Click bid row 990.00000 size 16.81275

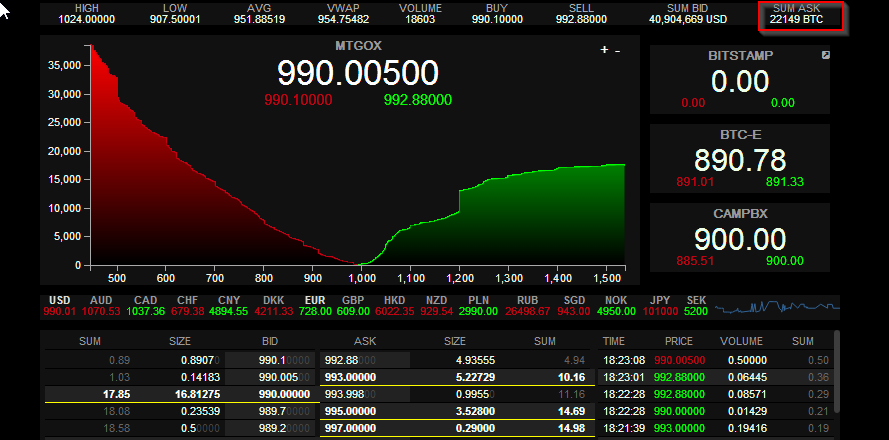(180, 394)
